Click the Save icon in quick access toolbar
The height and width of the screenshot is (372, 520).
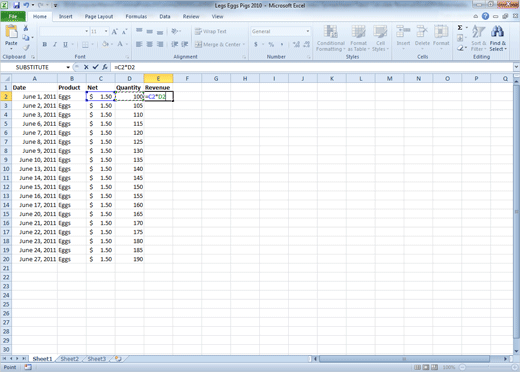click(x=16, y=5)
